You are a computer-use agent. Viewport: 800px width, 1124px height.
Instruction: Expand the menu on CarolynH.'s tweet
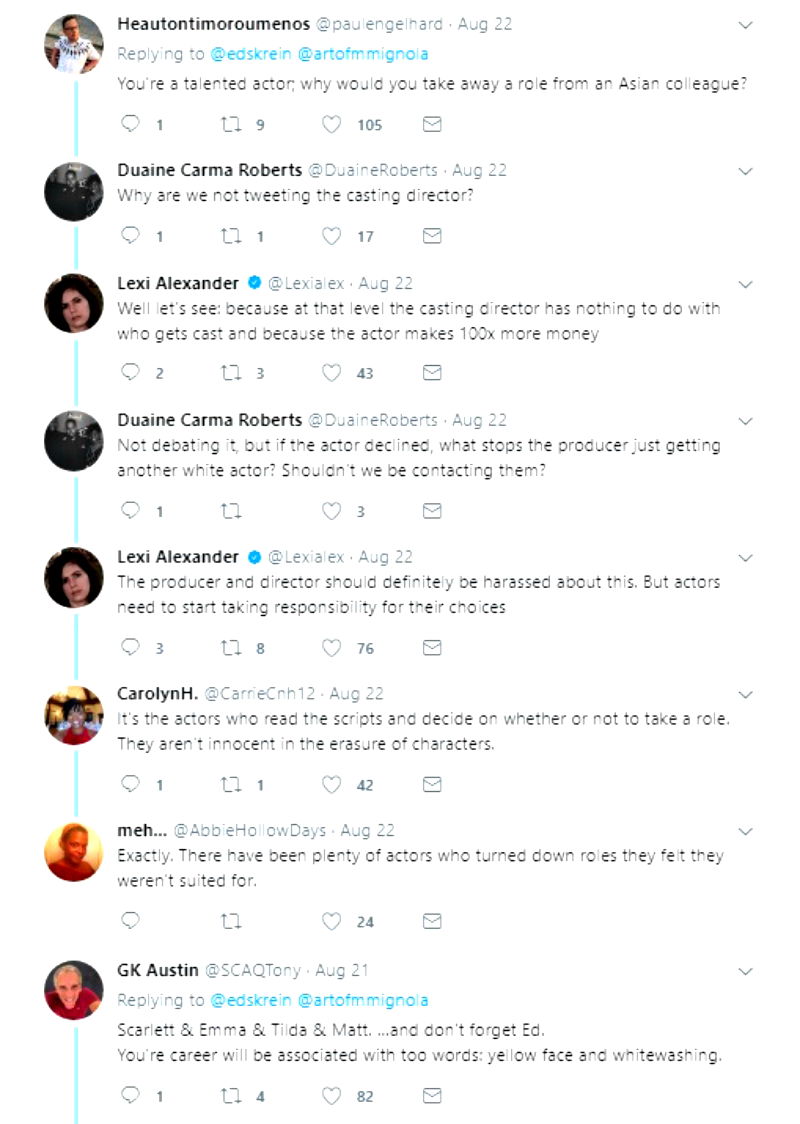point(745,694)
